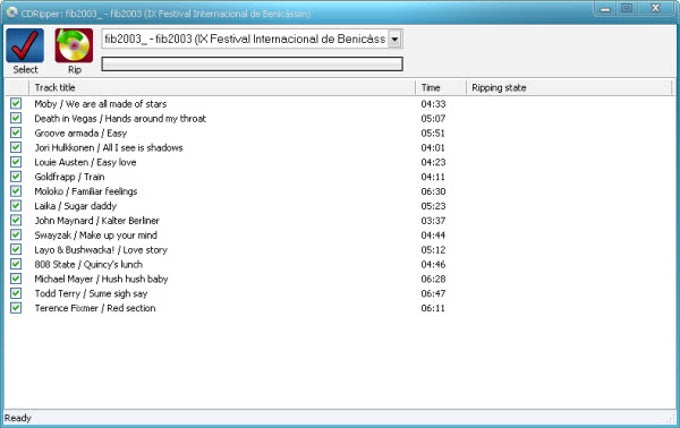
Task: Click time value 03:37
Action: pos(433,221)
